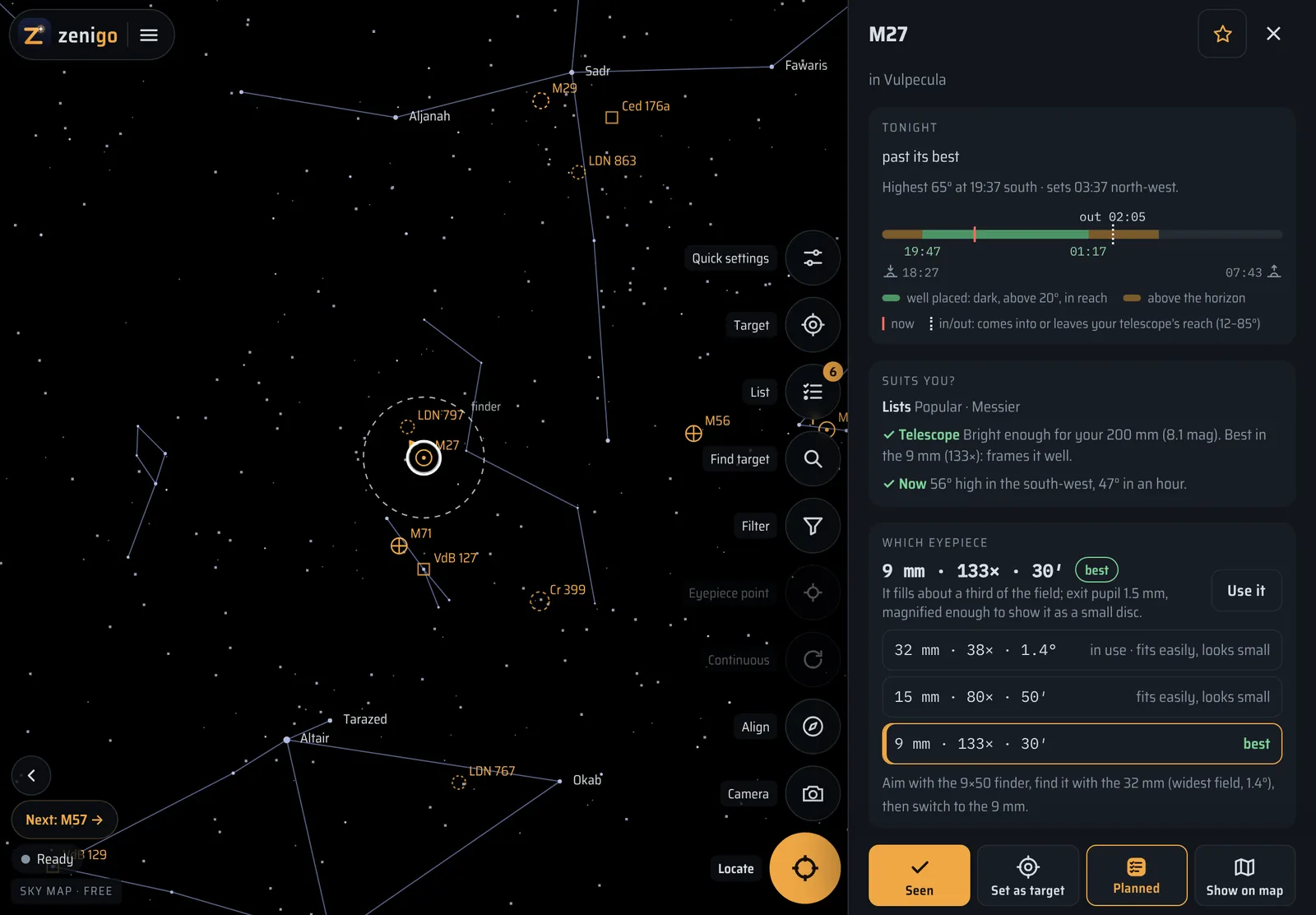The width and height of the screenshot is (1316, 915).
Task: Click the visibility timeline bar tonight
Action: [x=1082, y=235]
